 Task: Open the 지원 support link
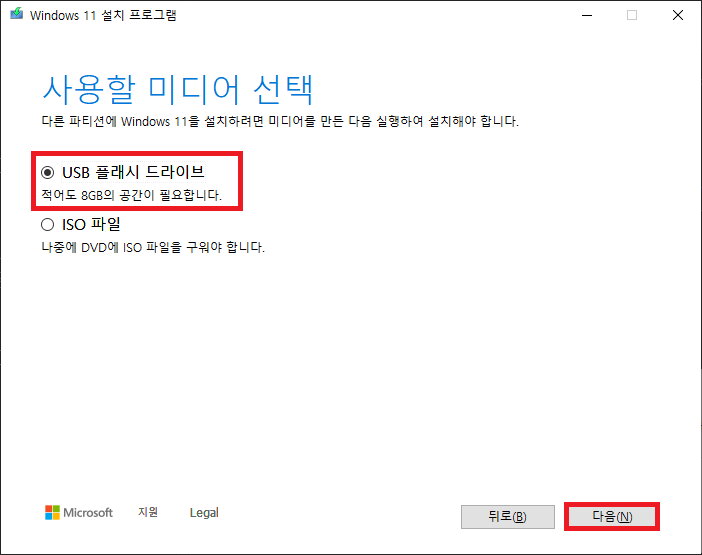(148, 512)
